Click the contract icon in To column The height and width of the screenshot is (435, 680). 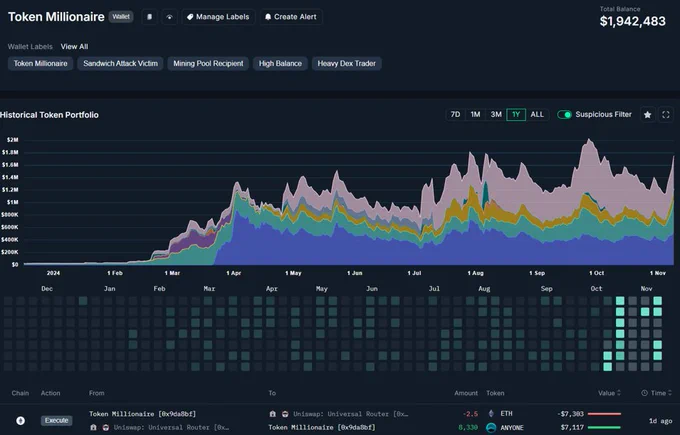[272, 414]
